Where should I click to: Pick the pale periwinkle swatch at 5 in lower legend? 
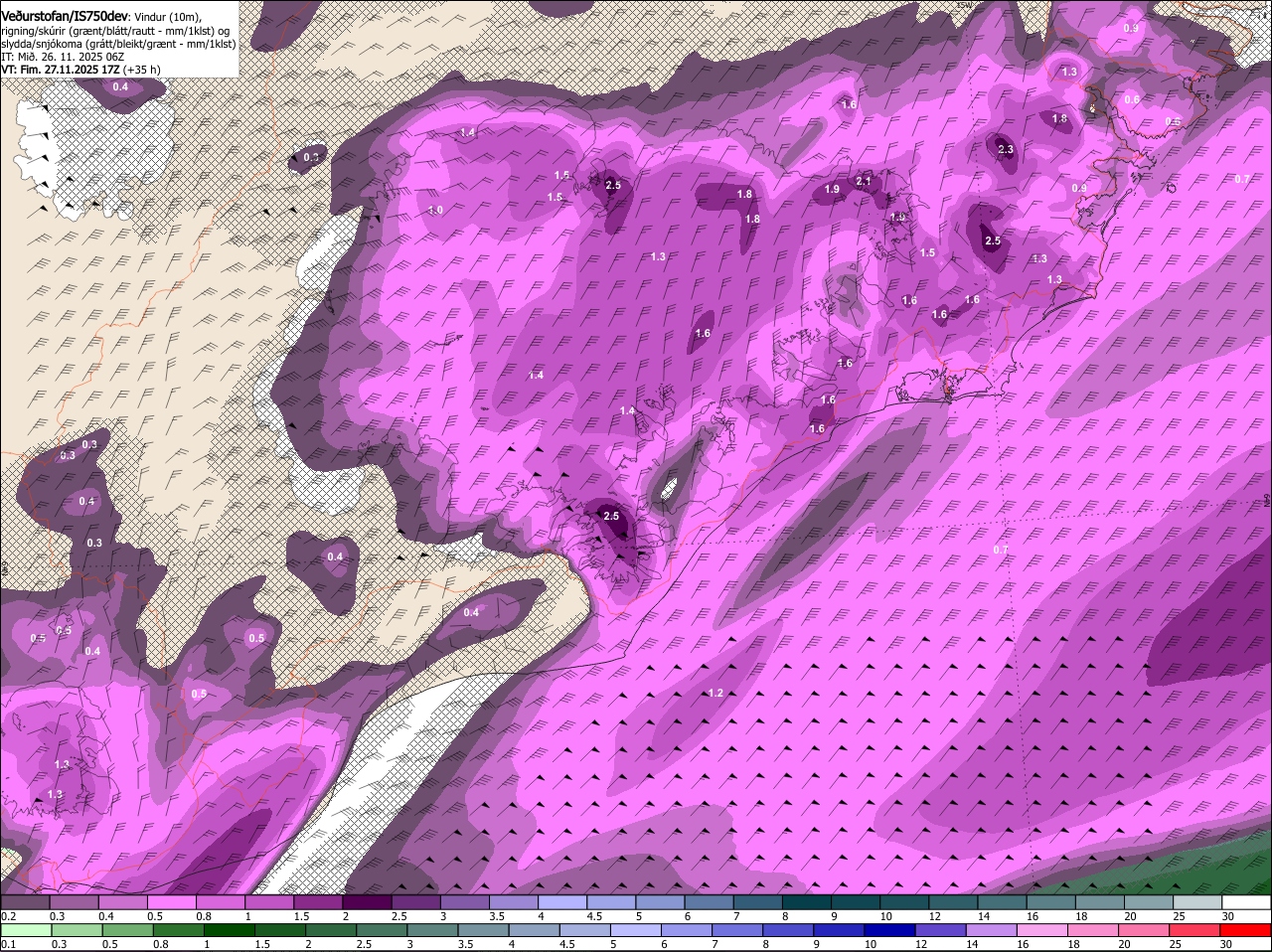coord(636,930)
